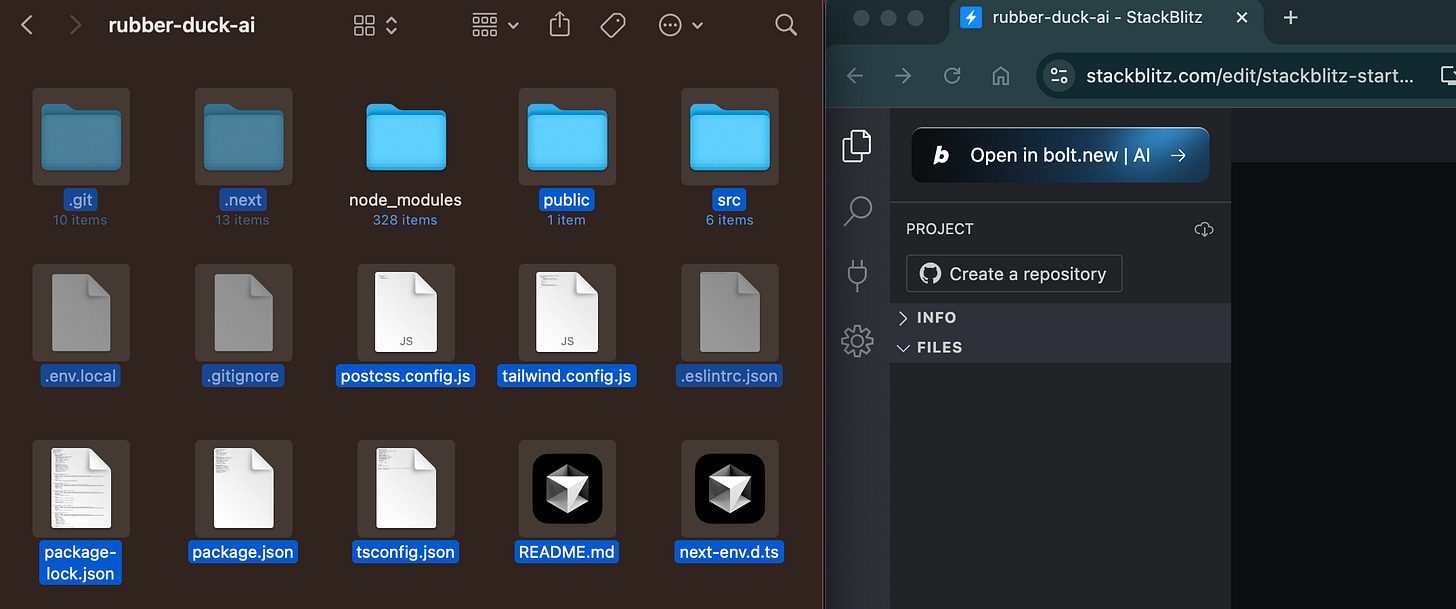Click the stackblitz.com address bar

1250,76
